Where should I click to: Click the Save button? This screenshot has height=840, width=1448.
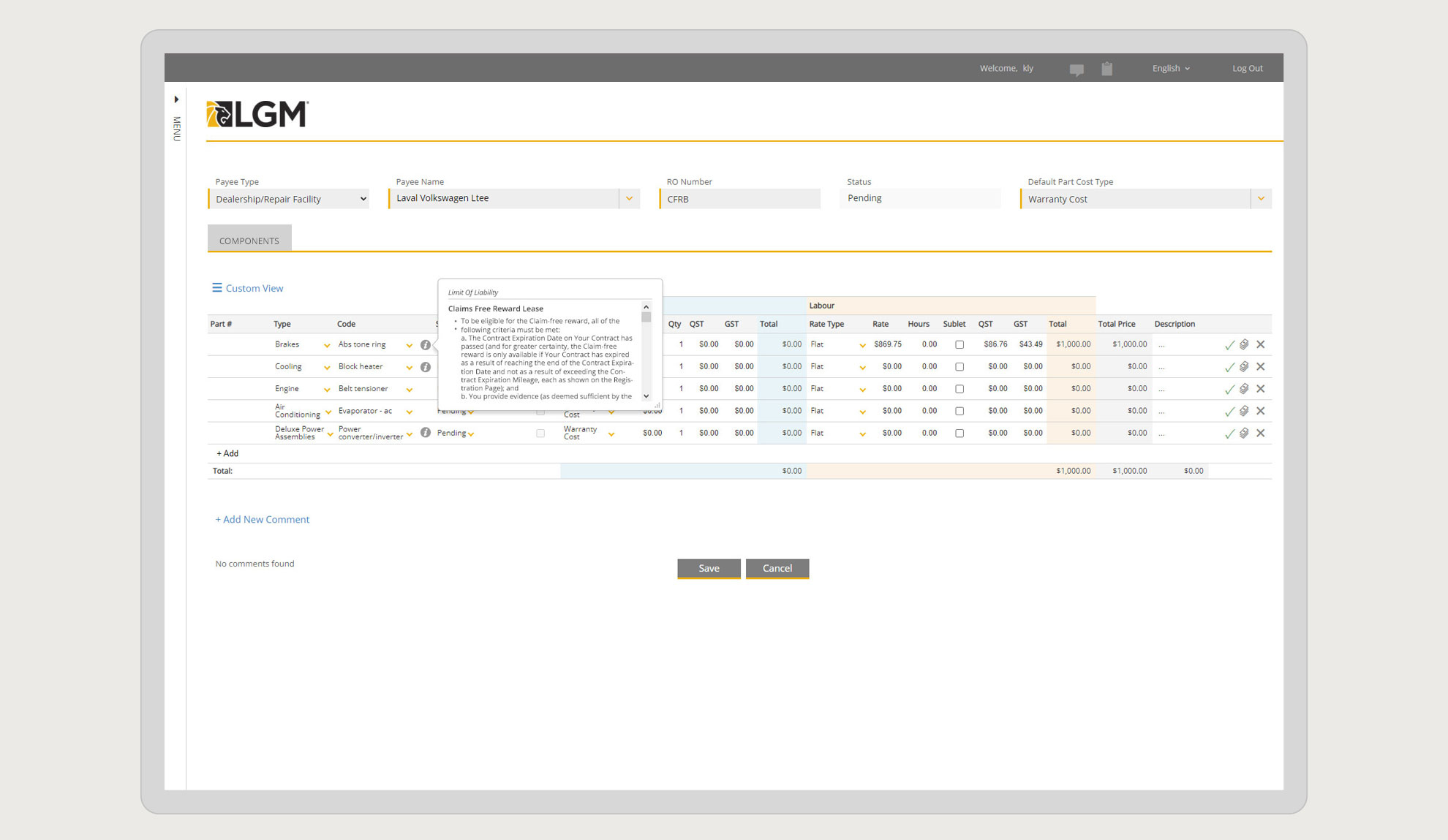(x=709, y=567)
